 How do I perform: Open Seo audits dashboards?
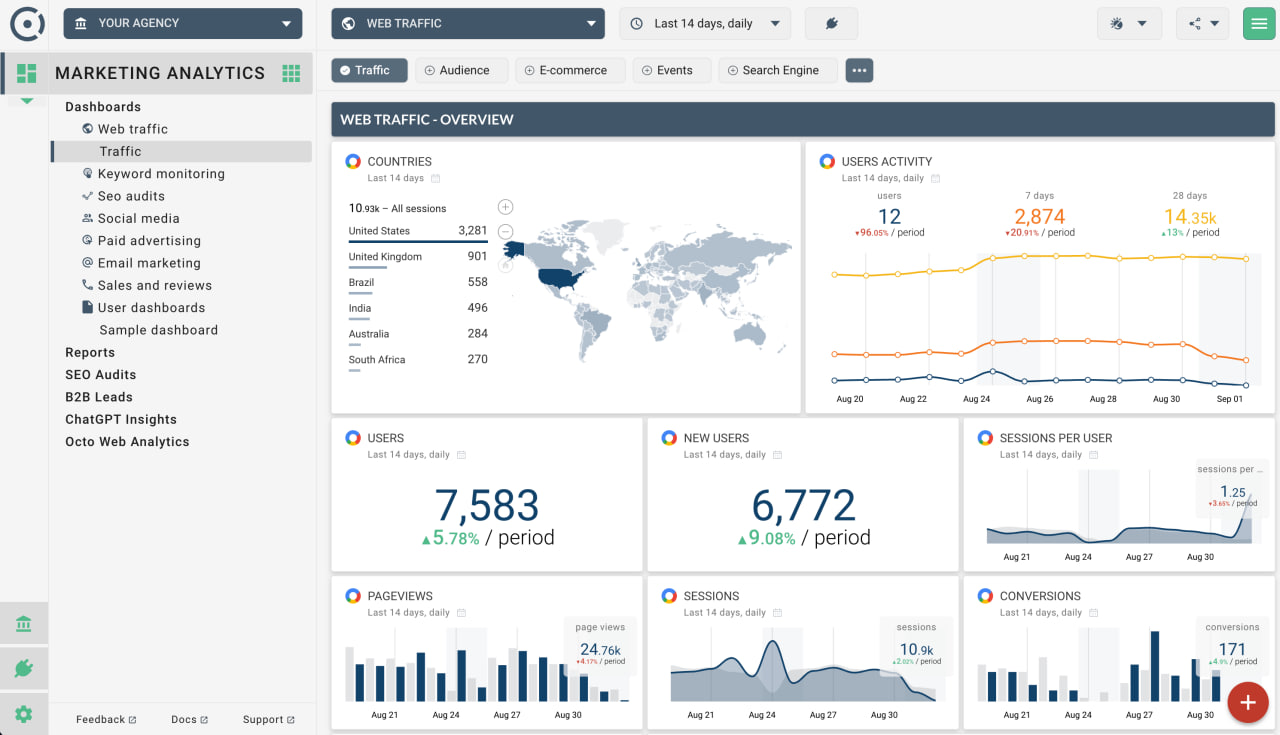coord(131,196)
